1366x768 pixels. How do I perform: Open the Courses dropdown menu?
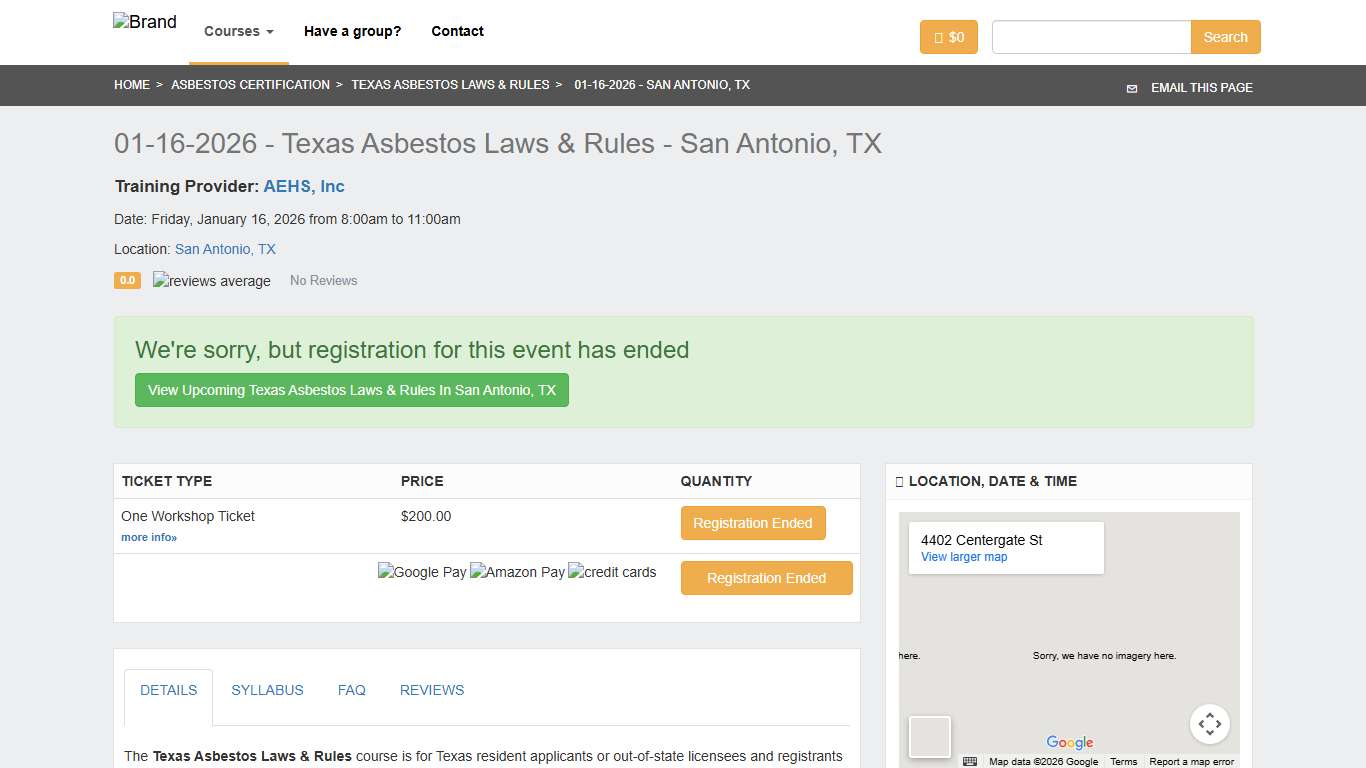(x=237, y=31)
